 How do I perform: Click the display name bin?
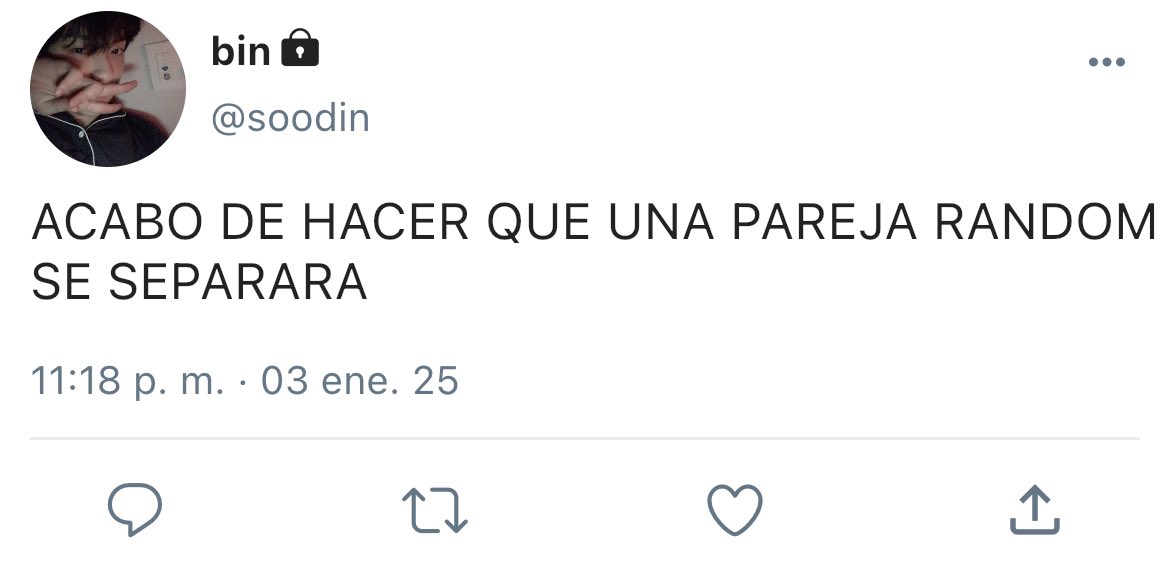(x=240, y=51)
